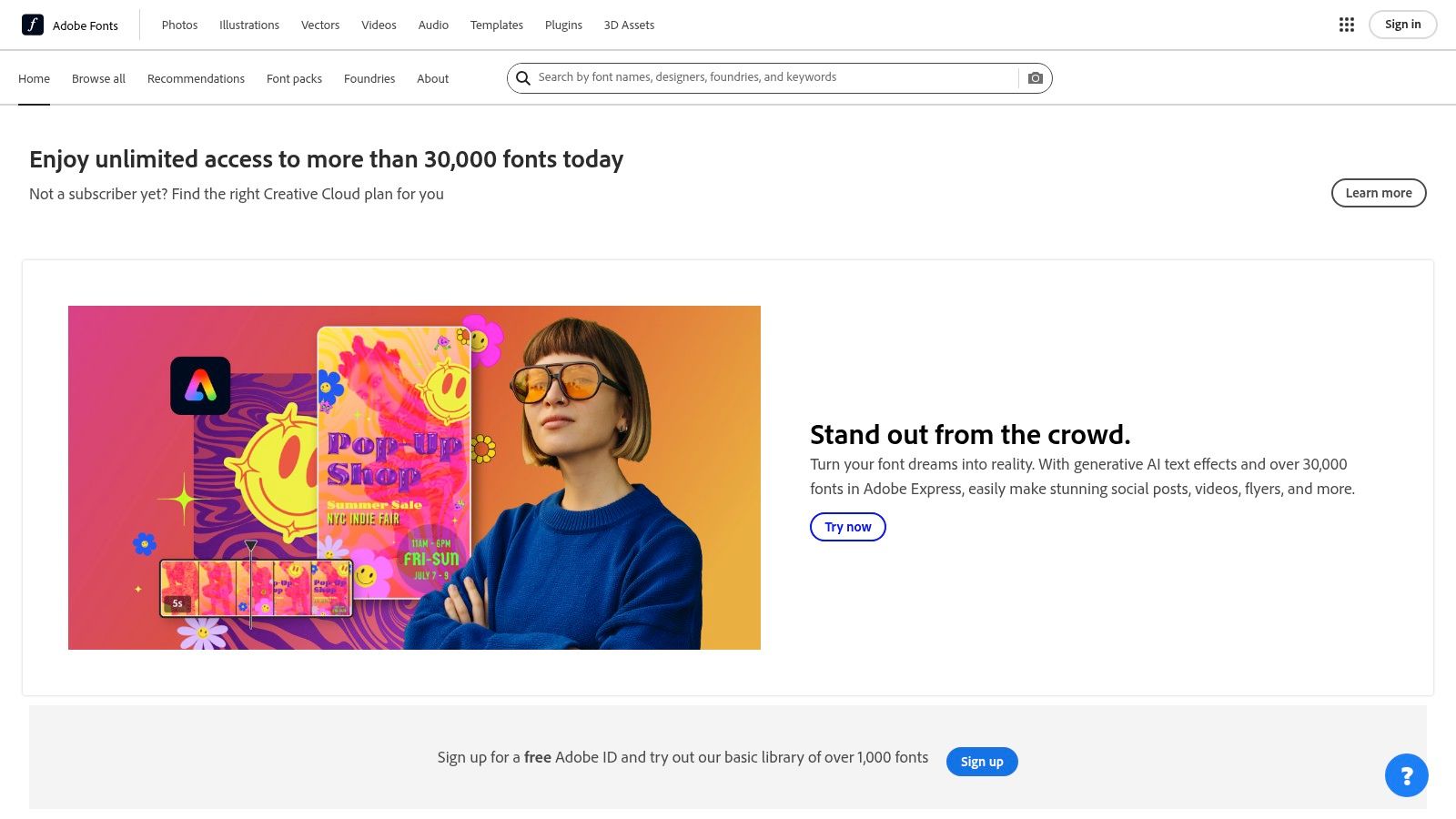Click the visual search camera icon
The height and width of the screenshot is (819, 1456).
point(1036,78)
